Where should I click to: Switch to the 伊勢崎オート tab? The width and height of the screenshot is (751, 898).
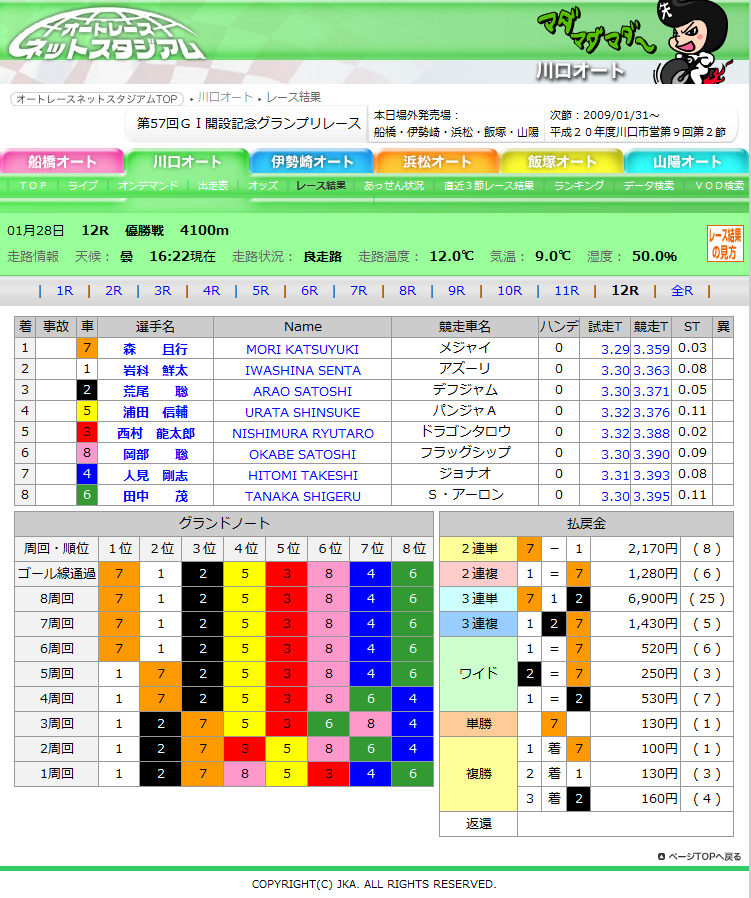click(312, 162)
